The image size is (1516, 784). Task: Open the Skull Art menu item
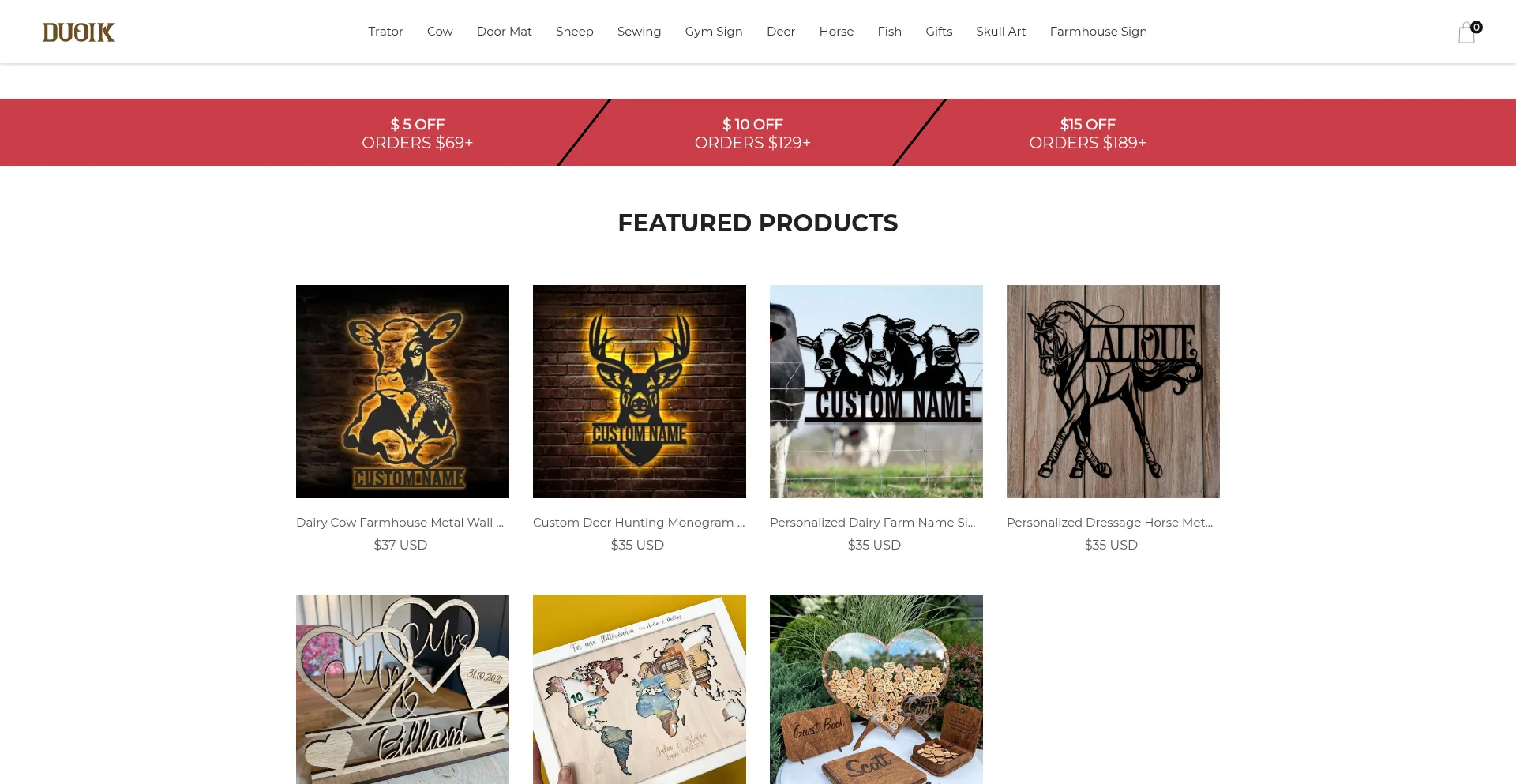click(x=1001, y=32)
